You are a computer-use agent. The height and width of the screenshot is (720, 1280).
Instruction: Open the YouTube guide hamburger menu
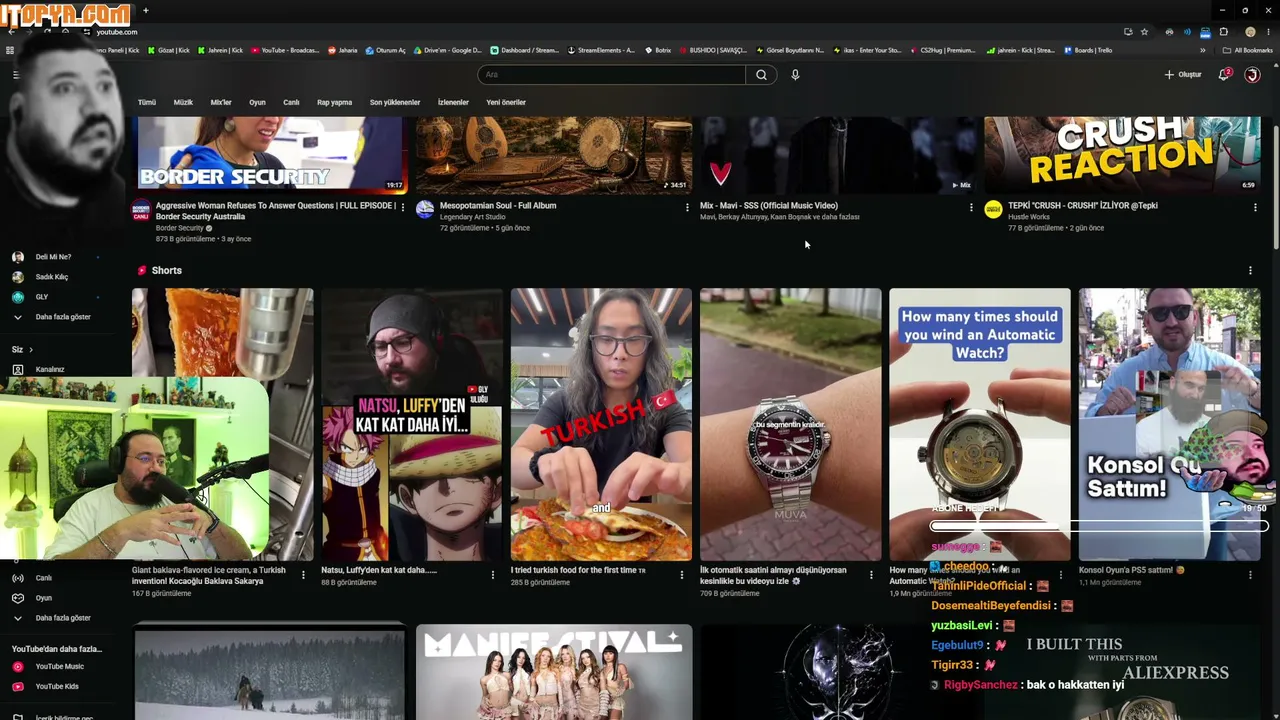click(x=16, y=75)
